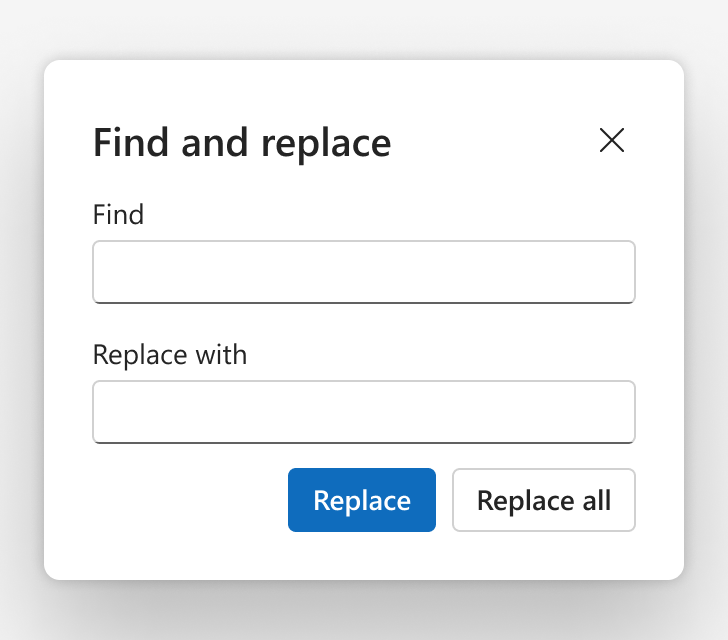The width and height of the screenshot is (728, 640).
Task: Click the Replace all button
Action: tap(544, 500)
